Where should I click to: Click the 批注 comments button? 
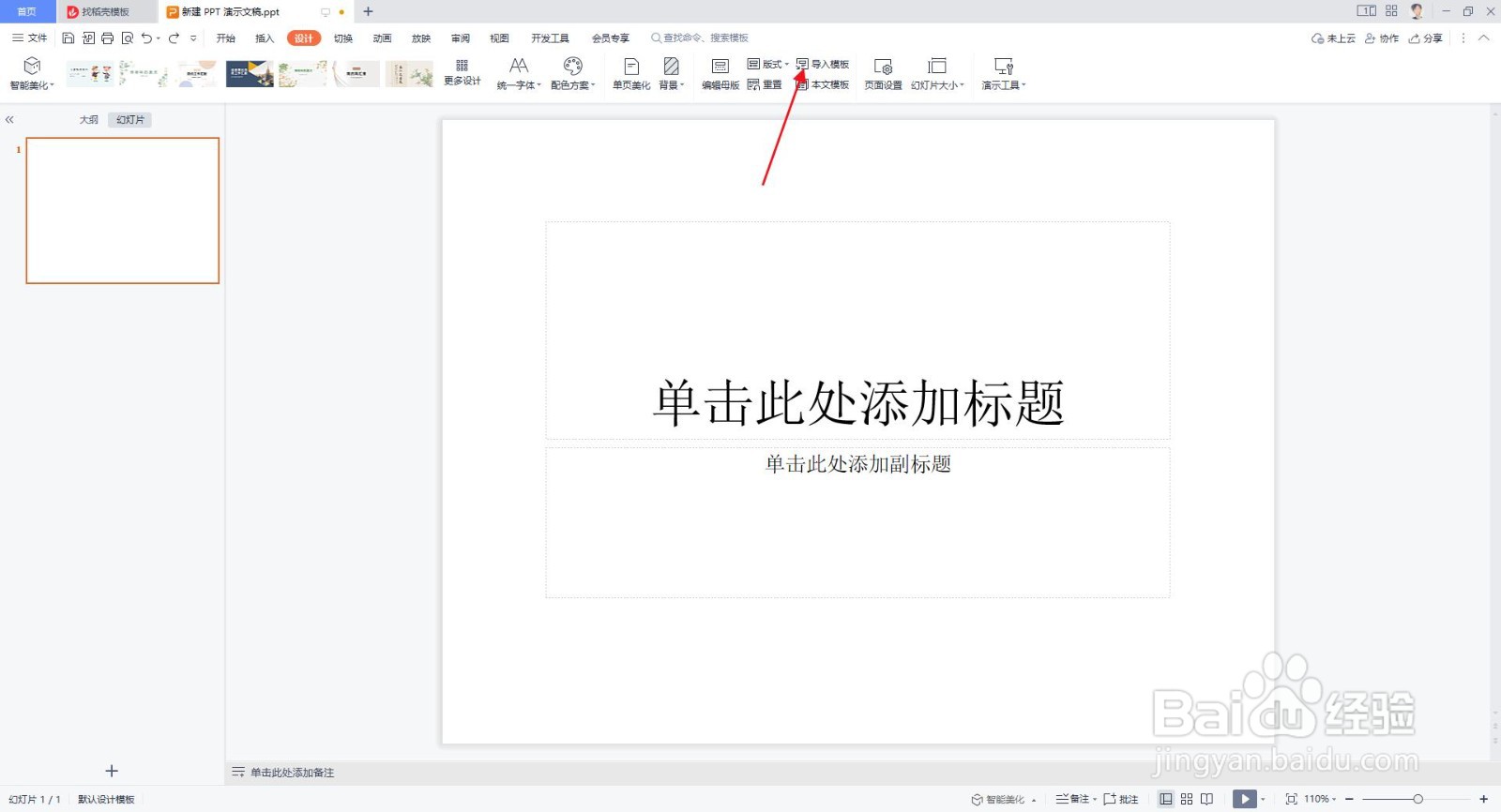tap(1121, 799)
